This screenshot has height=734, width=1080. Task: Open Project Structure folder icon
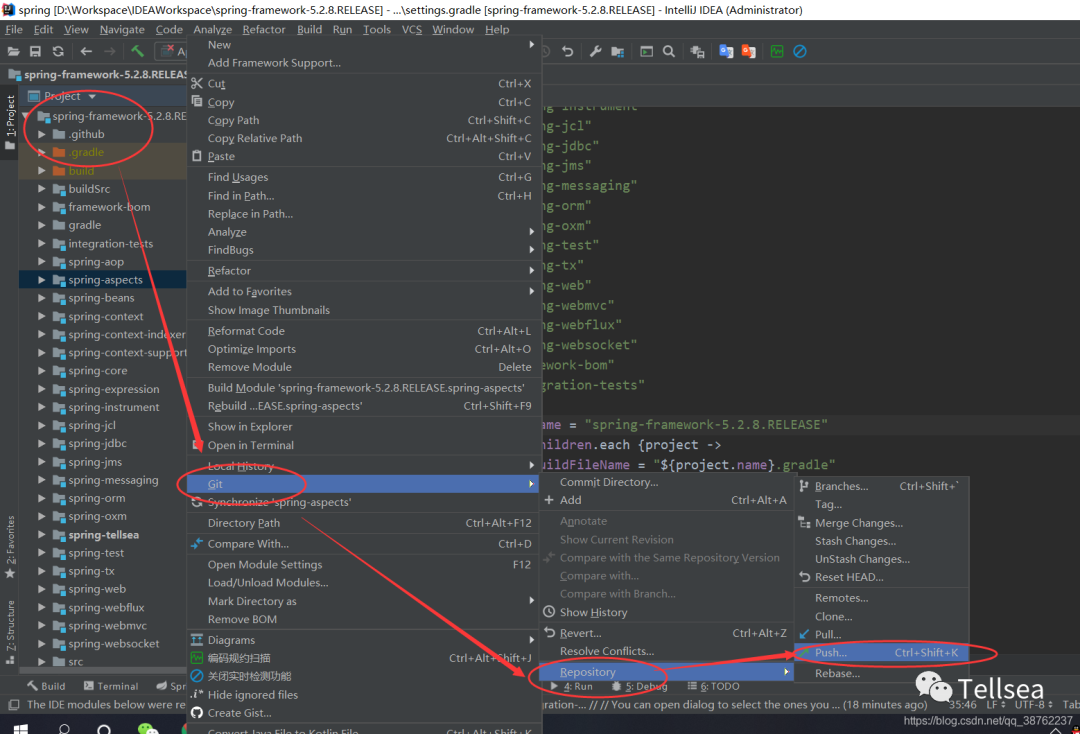click(618, 51)
